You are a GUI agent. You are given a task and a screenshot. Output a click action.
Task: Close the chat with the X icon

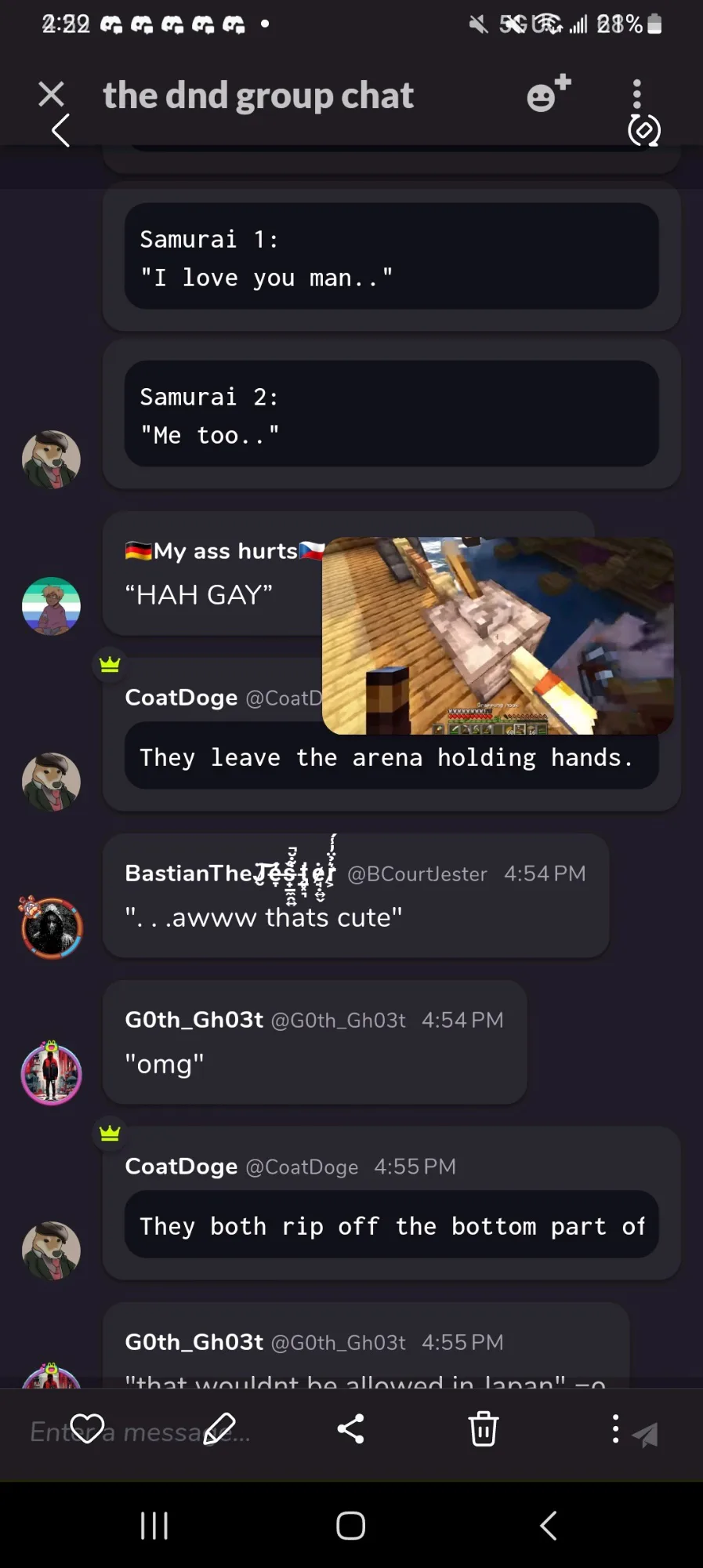(x=52, y=94)
